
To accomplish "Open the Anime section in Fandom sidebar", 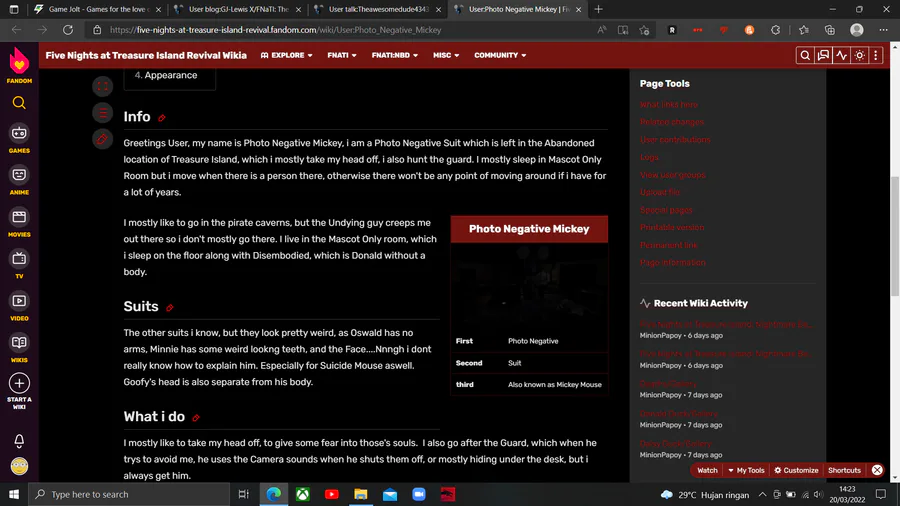I will [19, 181].
